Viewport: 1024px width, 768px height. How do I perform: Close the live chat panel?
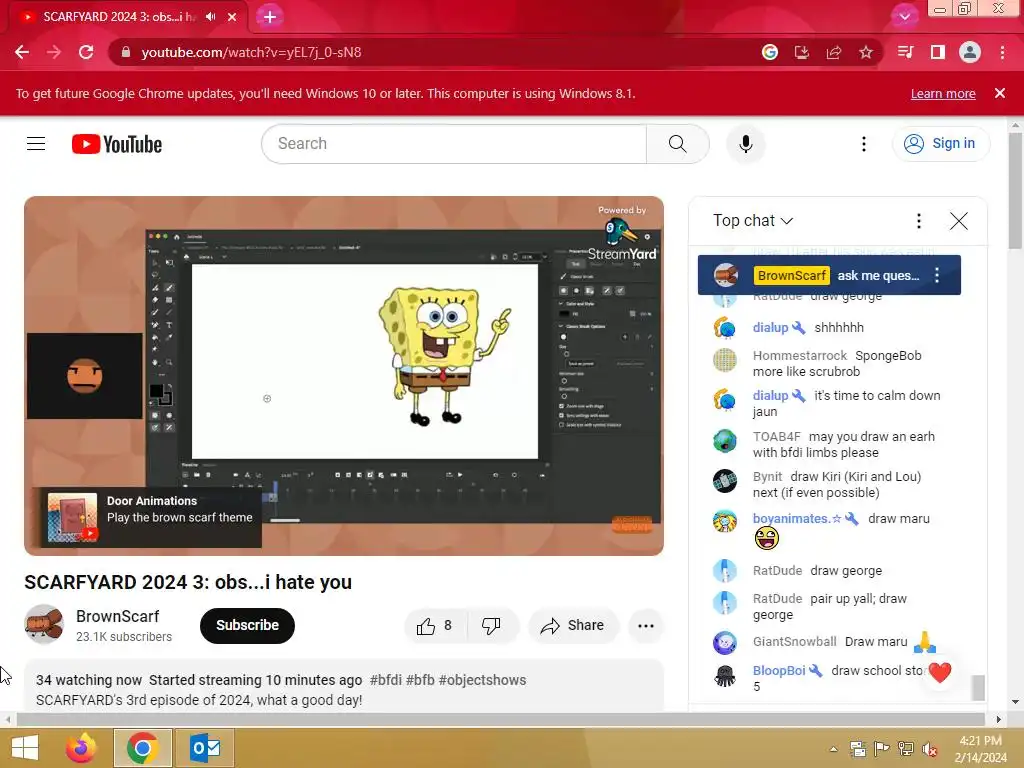click(x=959, y=221)
